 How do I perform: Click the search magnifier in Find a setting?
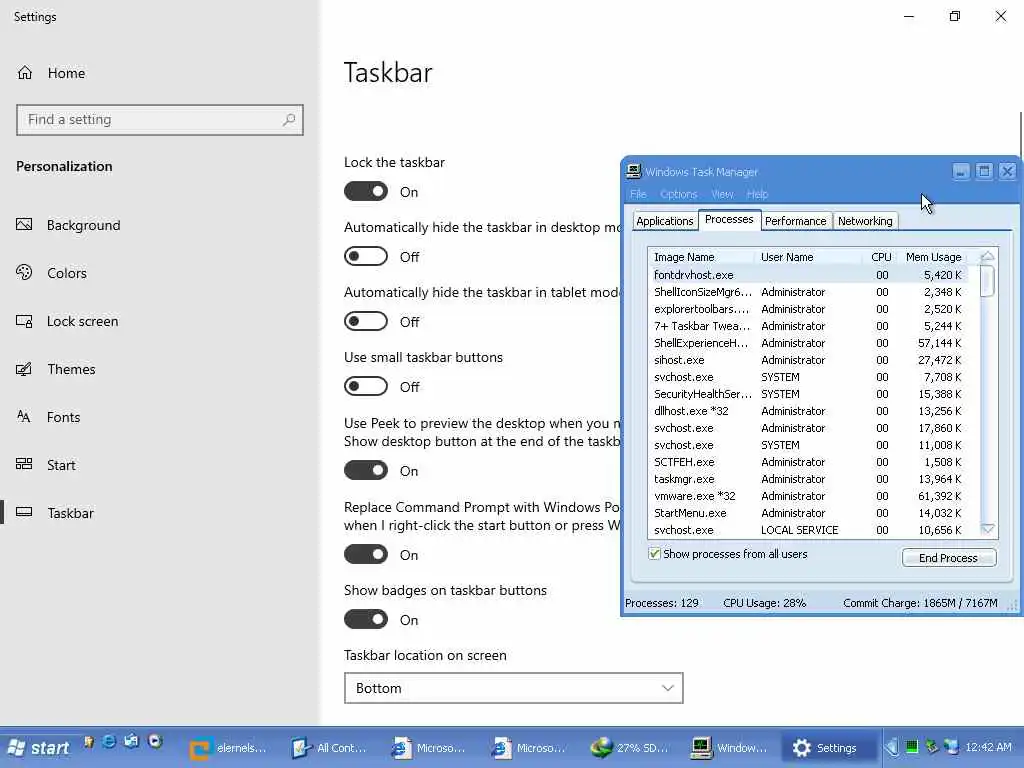[x=289, y=120]
